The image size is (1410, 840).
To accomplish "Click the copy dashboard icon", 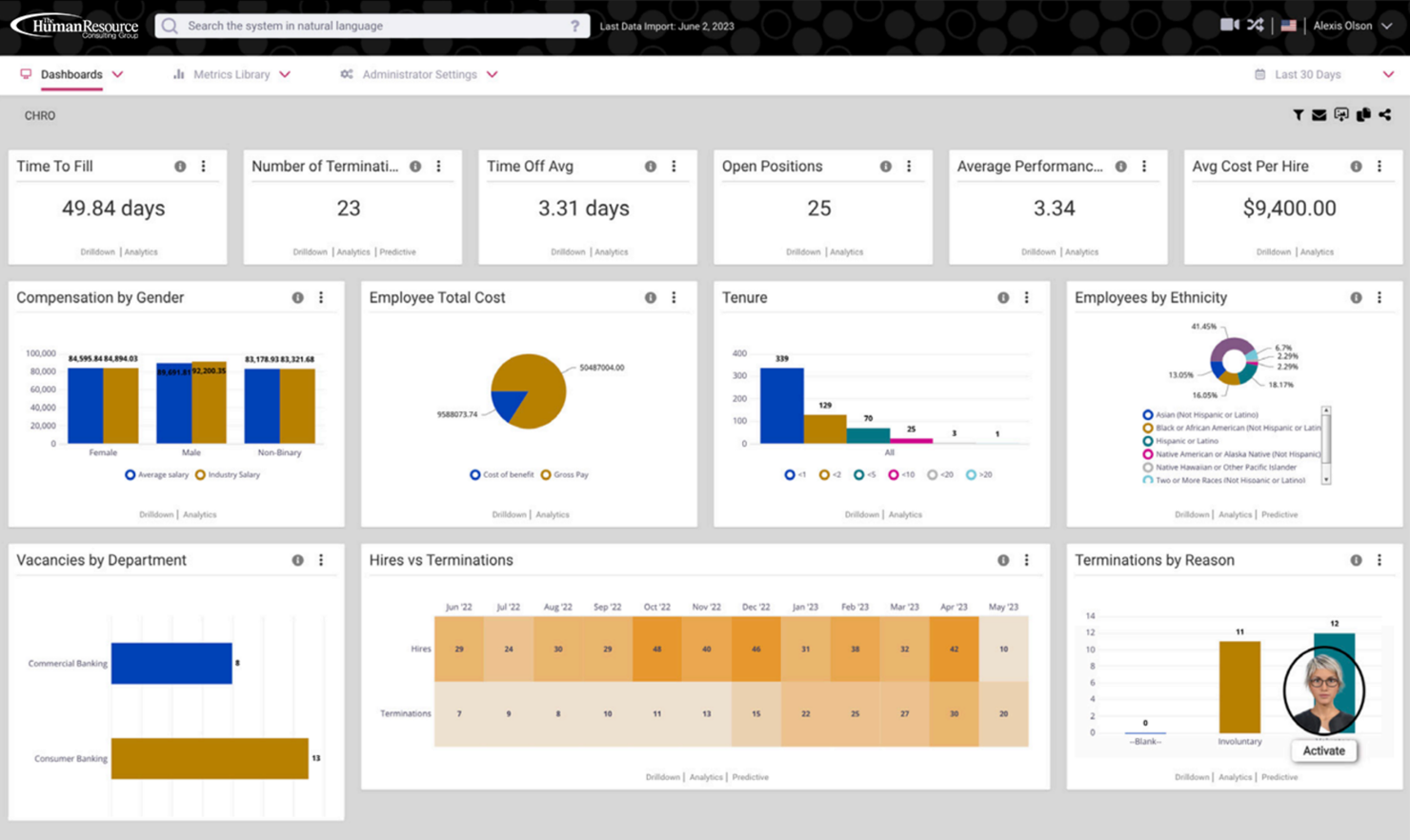I will 1363,114.
